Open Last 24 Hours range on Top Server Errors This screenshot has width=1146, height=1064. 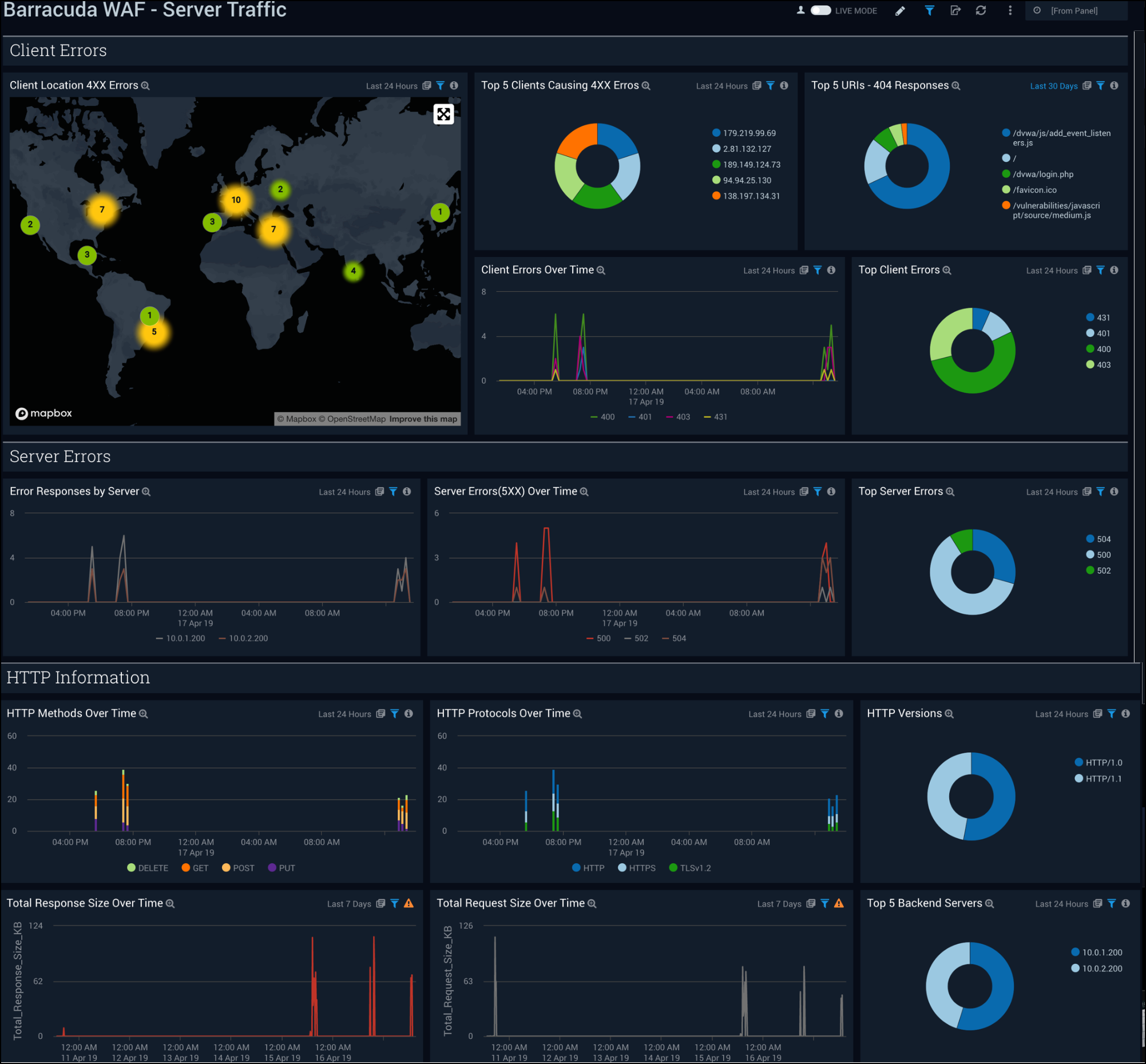(x=1052, y=491)
